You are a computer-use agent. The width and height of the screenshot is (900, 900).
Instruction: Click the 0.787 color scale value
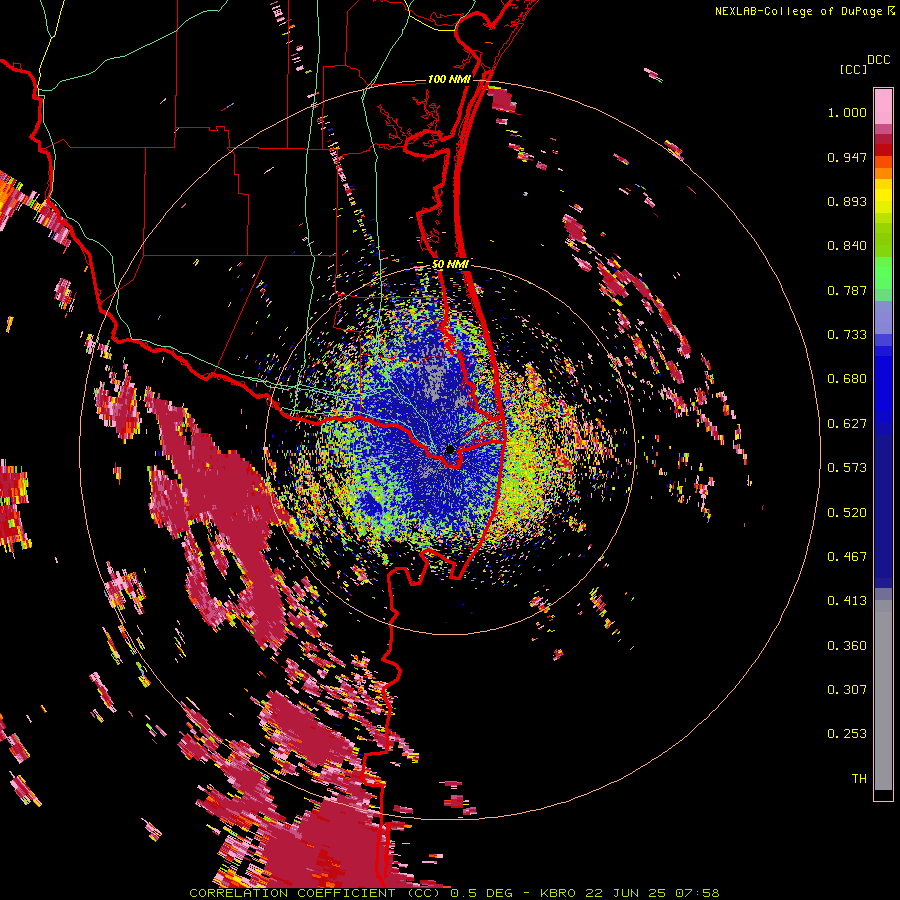point(847,290)
